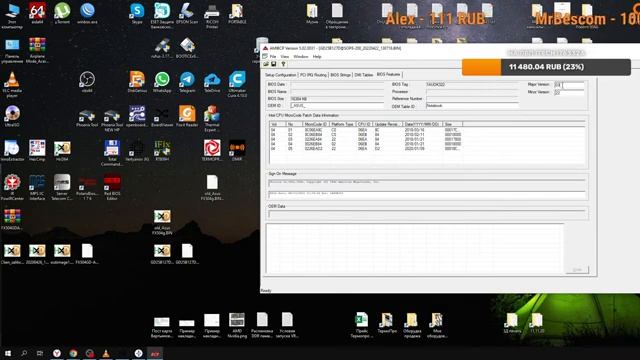Select the AMD Nvidia.png desktop file

237,326
